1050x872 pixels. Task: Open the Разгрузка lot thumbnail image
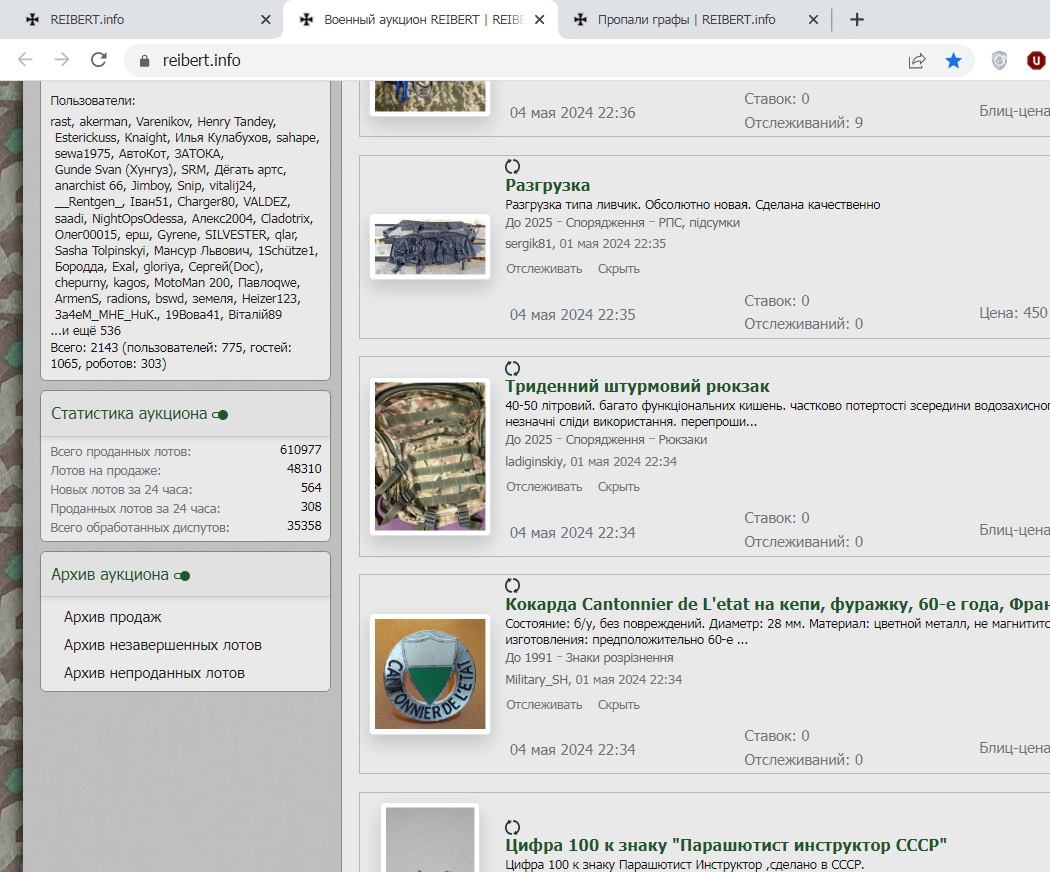coord(430,247)
